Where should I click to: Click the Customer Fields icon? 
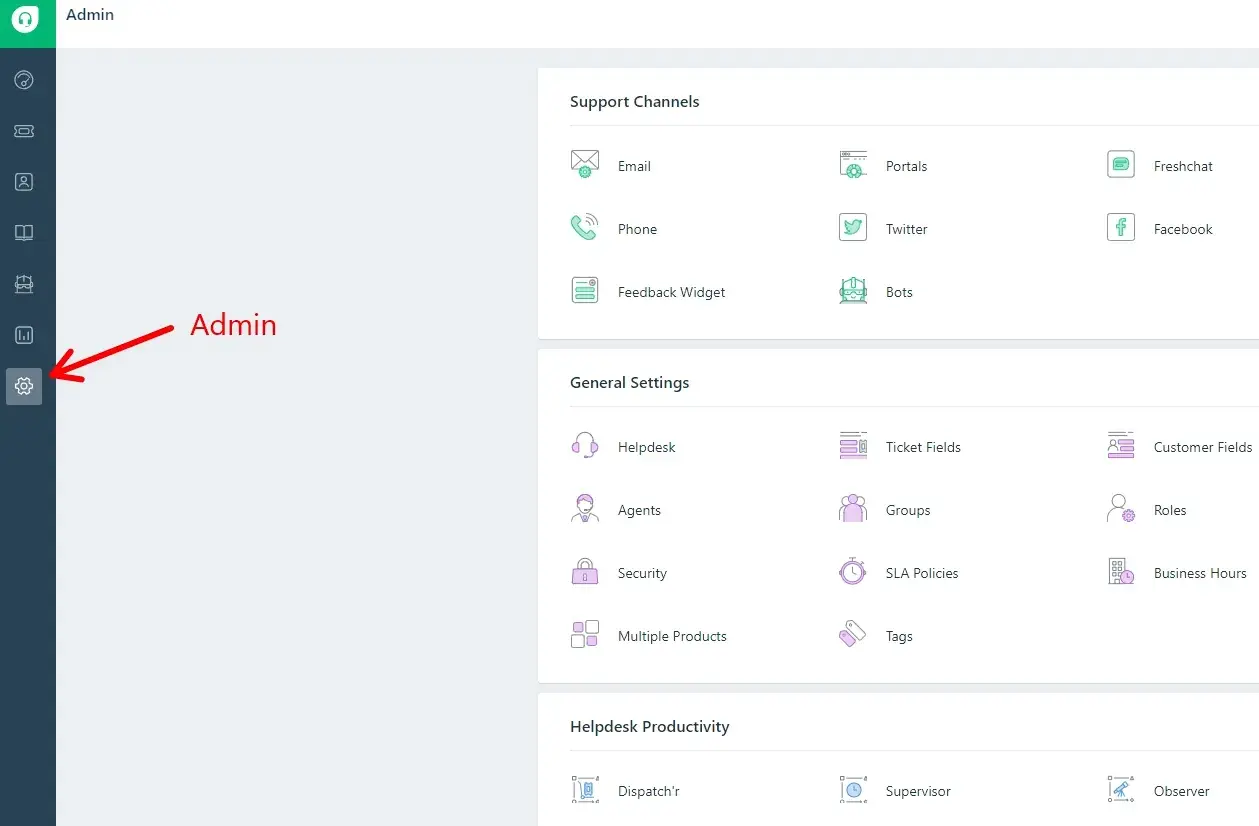pyautogui.click(x=1121, y=445)
